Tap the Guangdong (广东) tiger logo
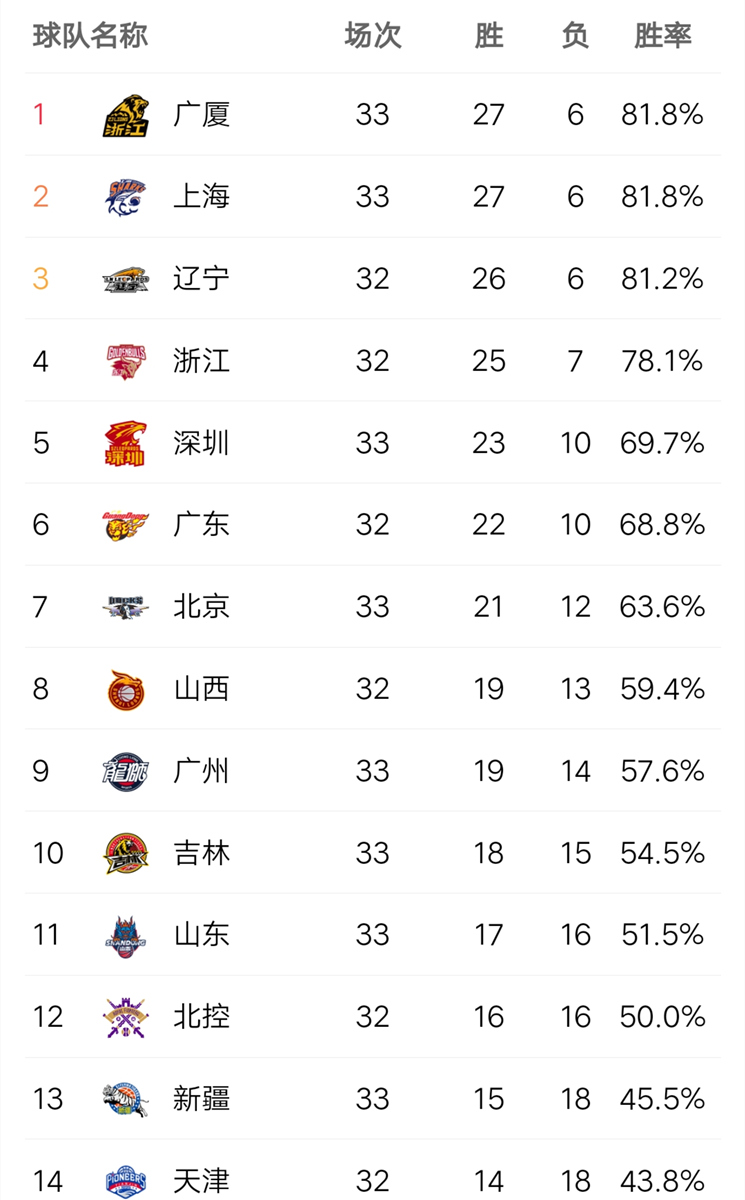Screen dimensions: 745x1200 (x=127, y=525)
